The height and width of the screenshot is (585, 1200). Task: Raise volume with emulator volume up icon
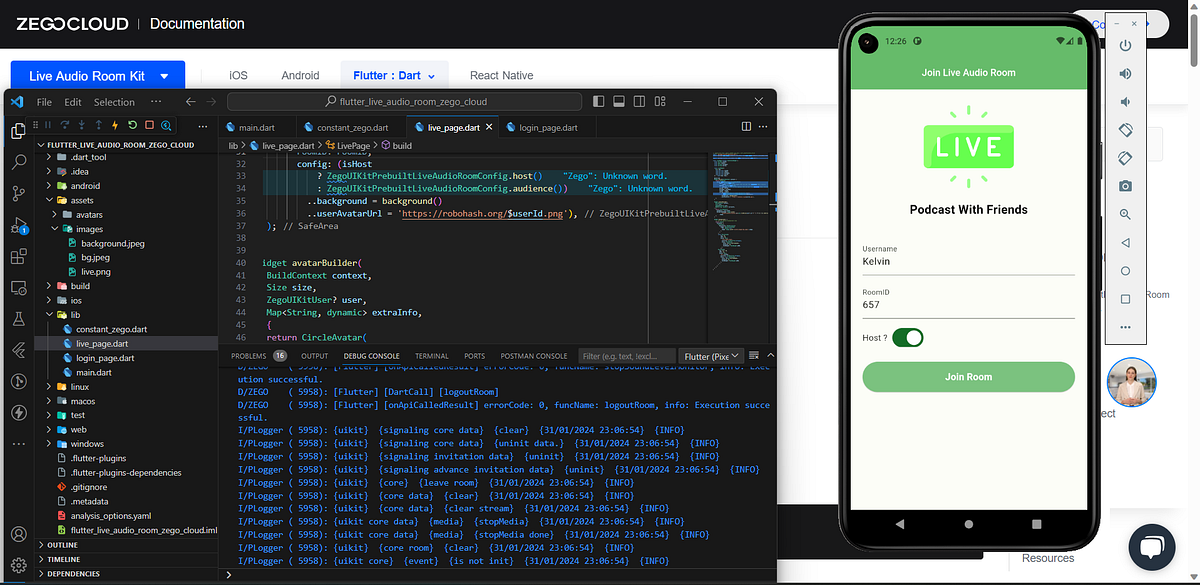(x=1125, y=73)
